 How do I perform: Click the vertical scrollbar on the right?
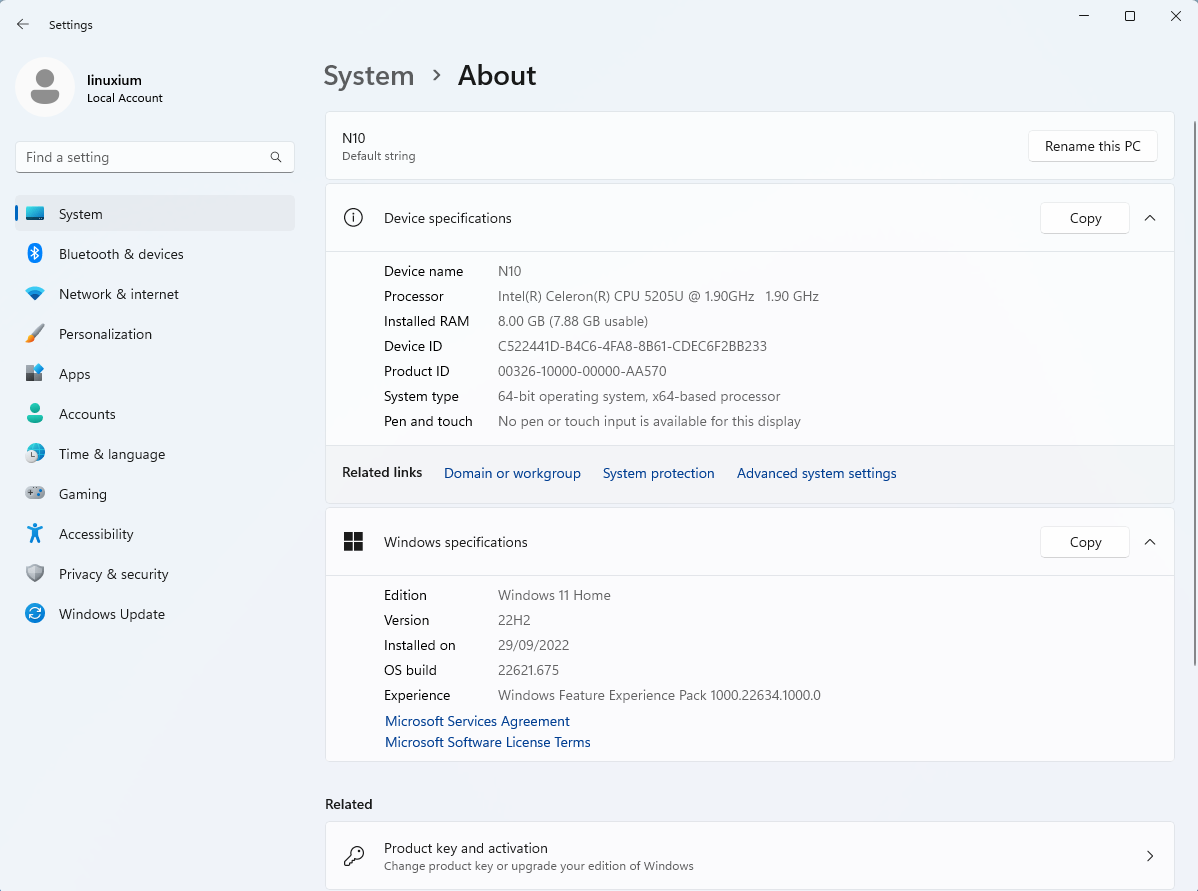(1195, 393)
